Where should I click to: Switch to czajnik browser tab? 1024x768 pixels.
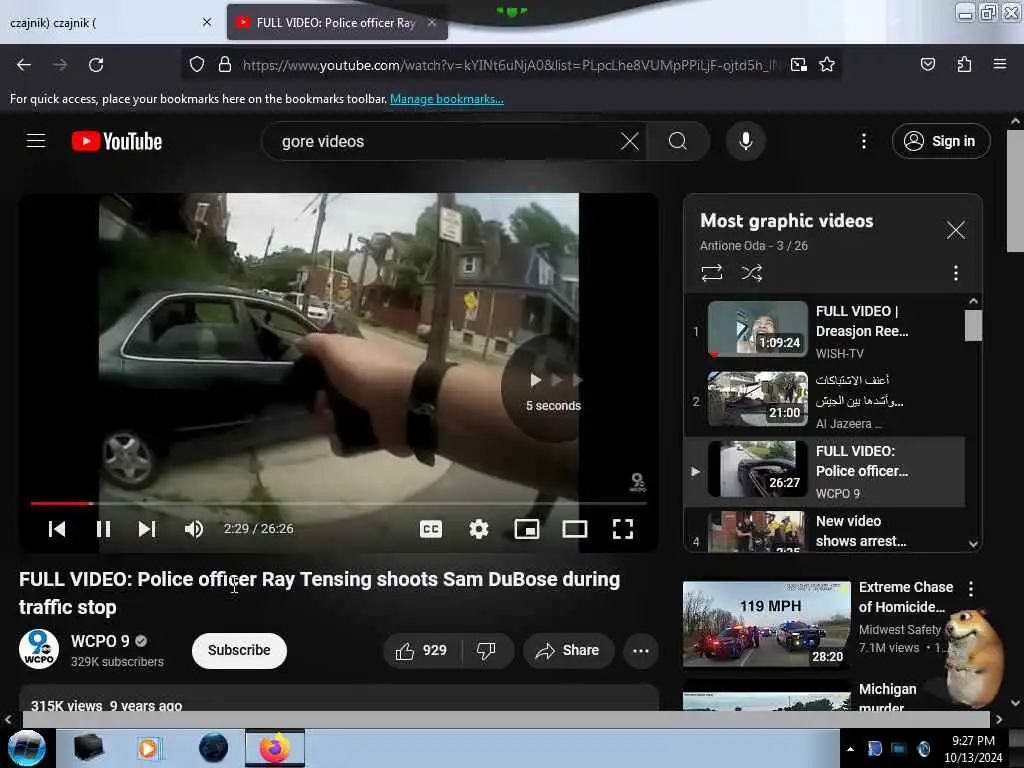pos(108,23)
